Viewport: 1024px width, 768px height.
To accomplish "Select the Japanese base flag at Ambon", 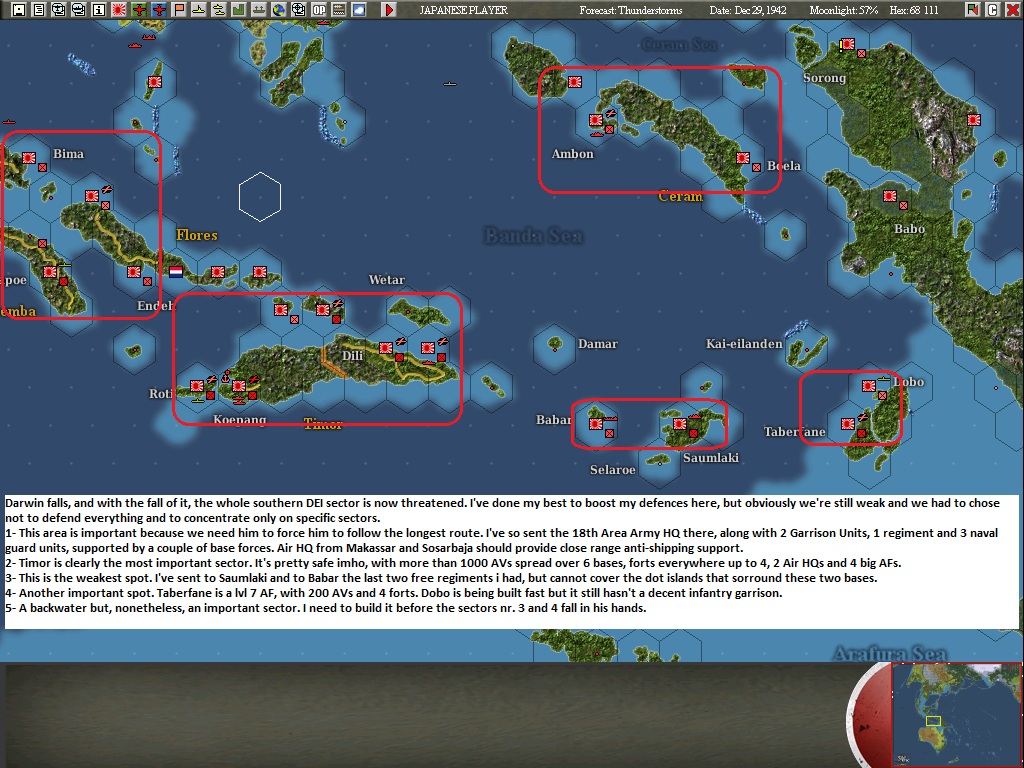I will (596, 120).
